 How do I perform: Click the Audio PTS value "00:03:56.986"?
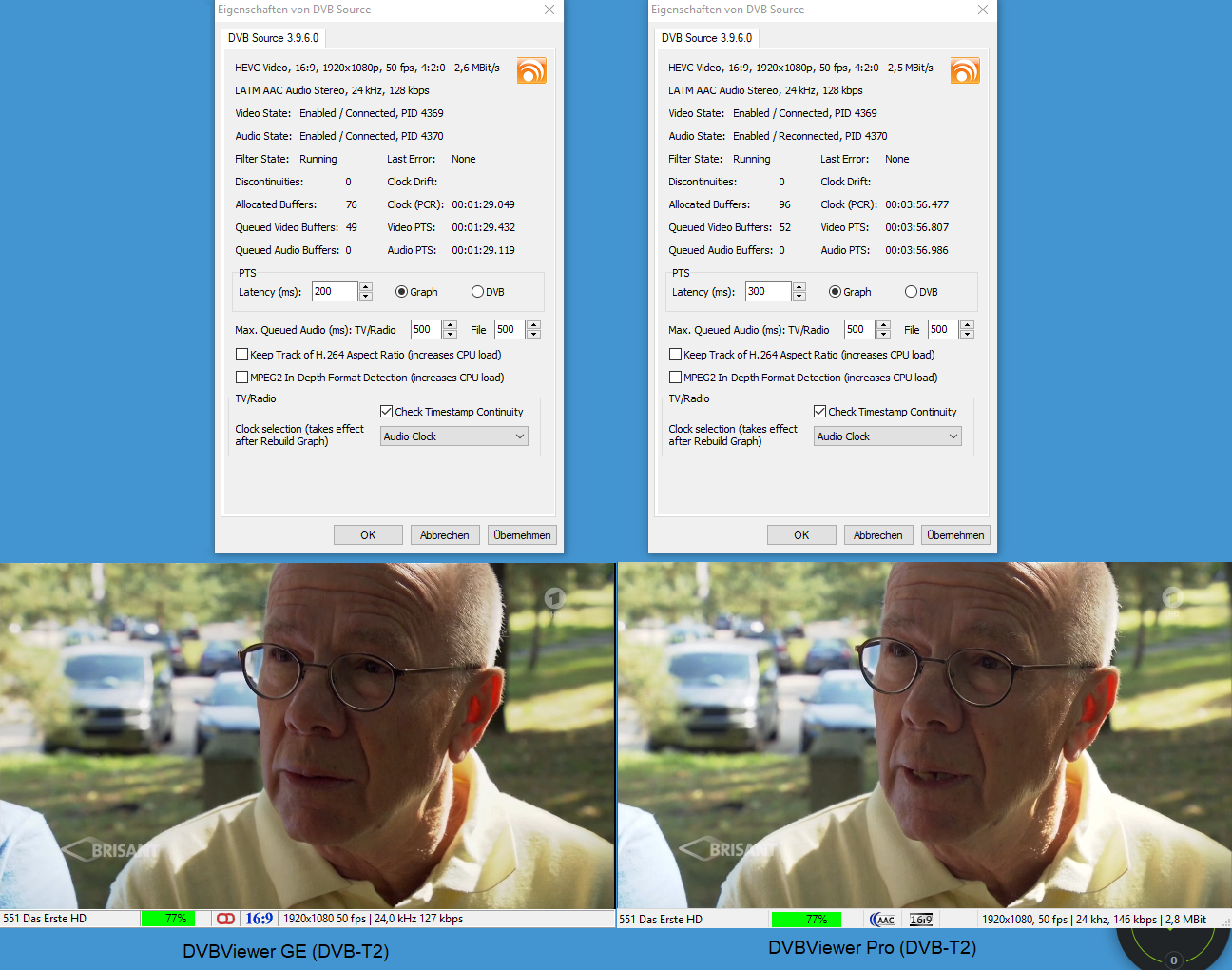(916, 250)
